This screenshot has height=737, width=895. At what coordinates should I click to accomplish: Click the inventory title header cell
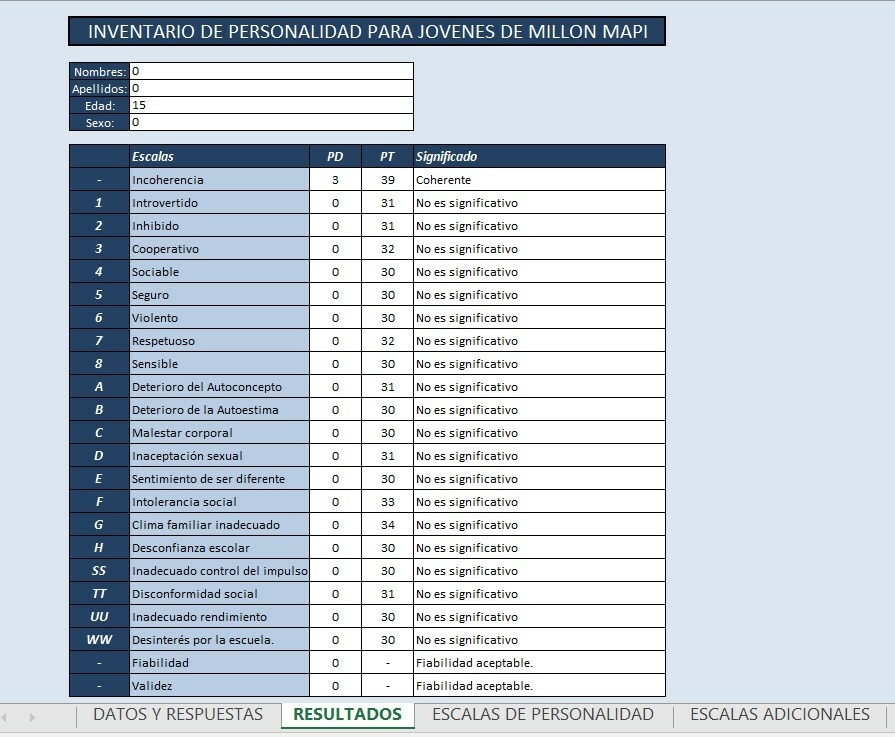(367, 32)
